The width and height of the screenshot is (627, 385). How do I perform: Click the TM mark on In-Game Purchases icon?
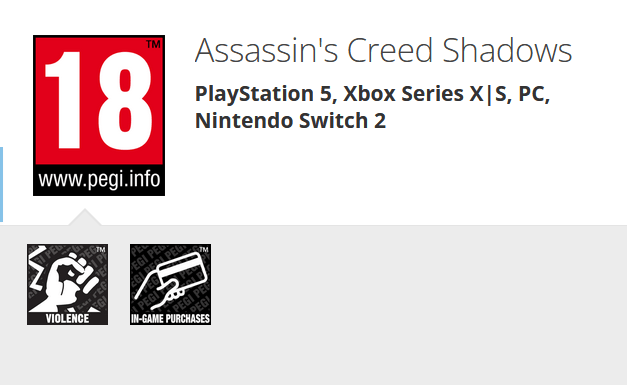click(x=204, y=250)
